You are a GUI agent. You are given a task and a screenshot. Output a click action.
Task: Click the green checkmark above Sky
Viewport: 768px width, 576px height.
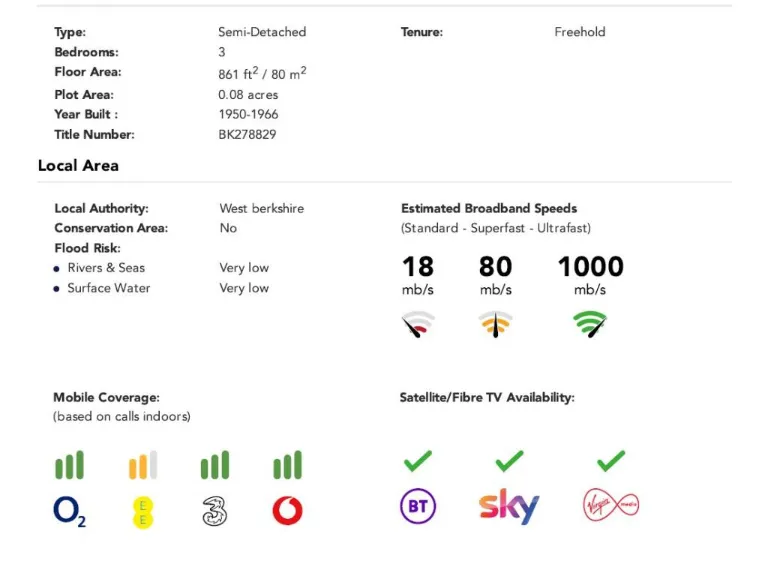click(x=509, y=461)
